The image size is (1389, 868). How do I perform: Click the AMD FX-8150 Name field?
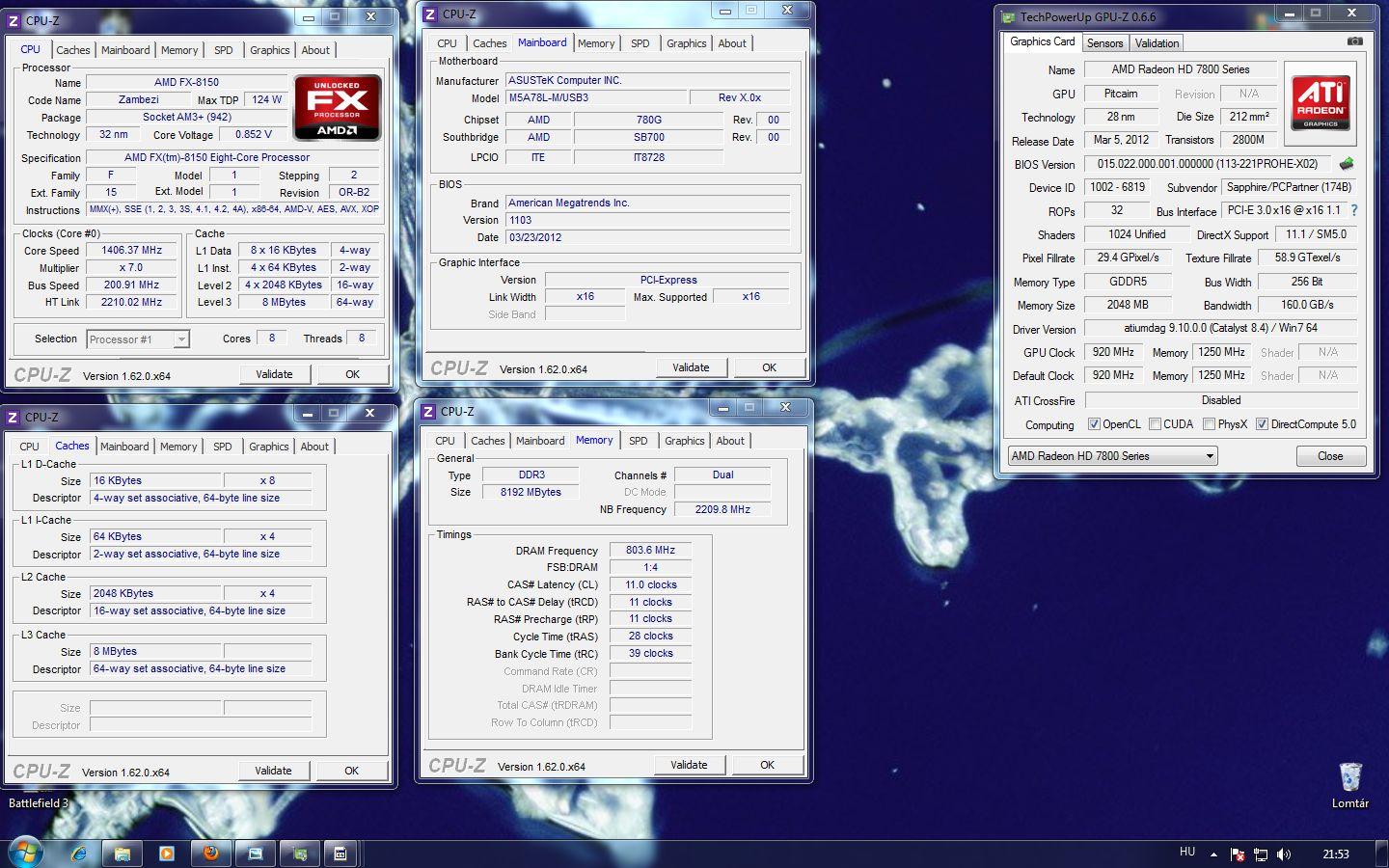point(186,82)
